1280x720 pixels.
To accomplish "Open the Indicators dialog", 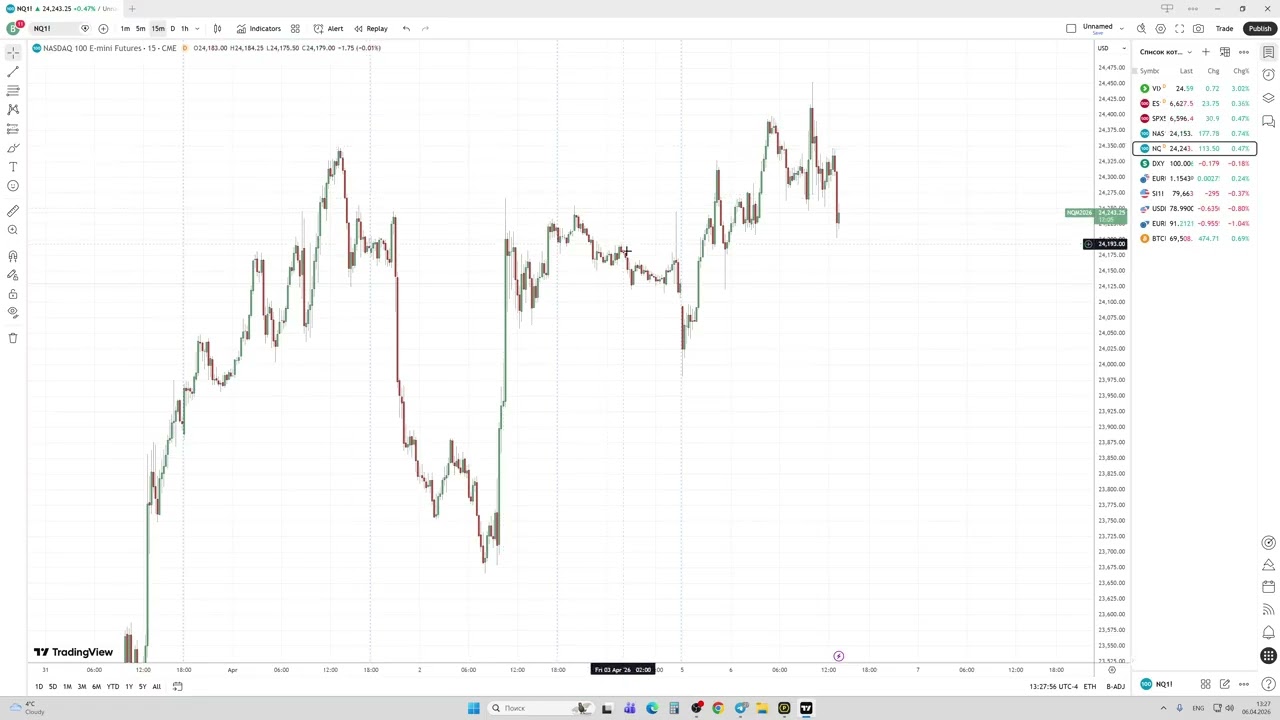I will 259,29.
